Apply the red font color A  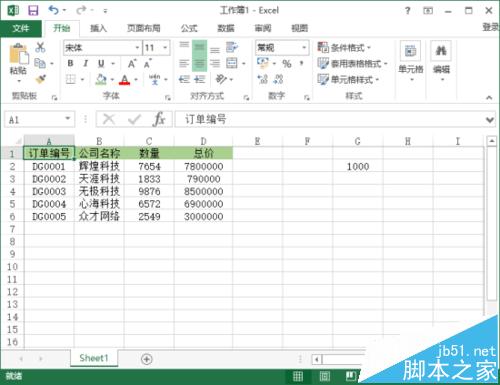click(125, 79)
